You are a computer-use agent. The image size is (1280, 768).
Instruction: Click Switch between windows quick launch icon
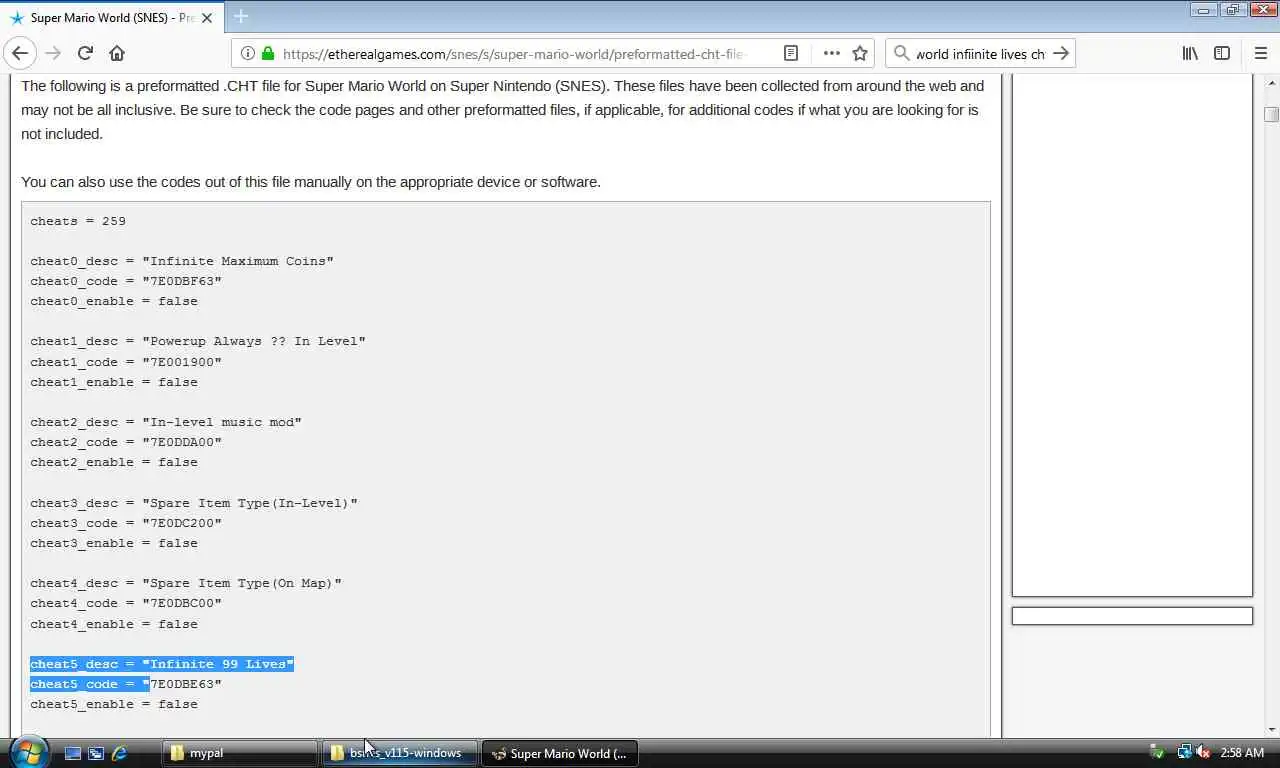coord(96,753)
